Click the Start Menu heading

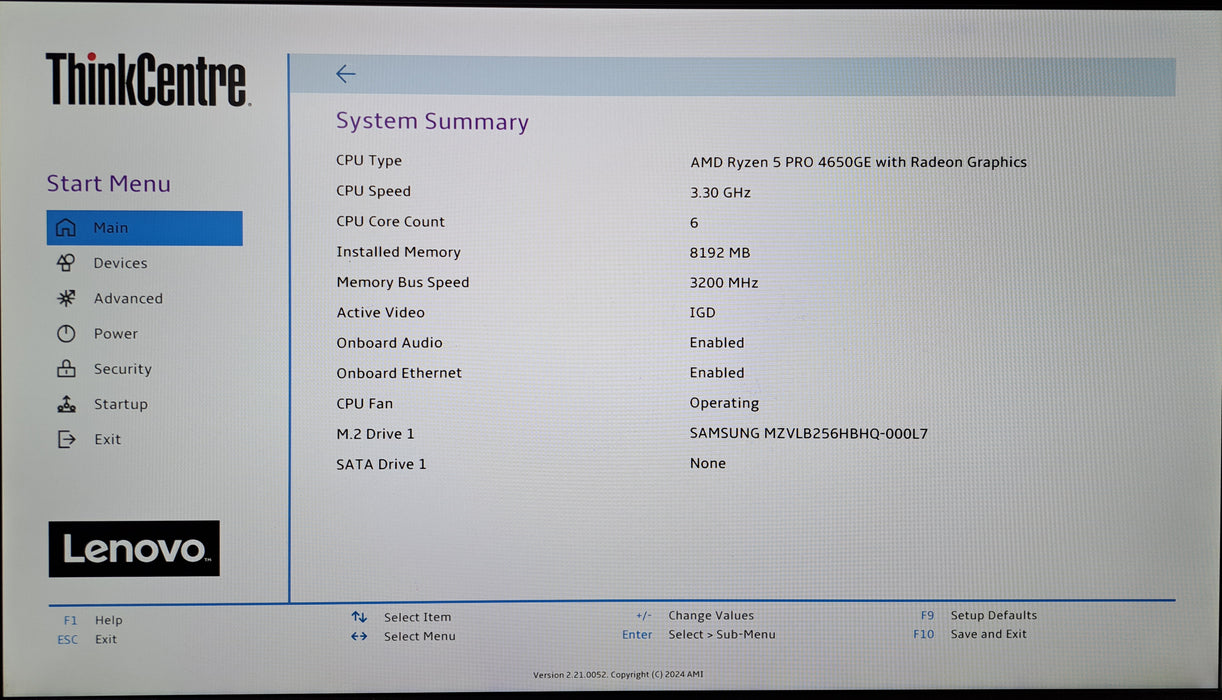tap(108, 184)
